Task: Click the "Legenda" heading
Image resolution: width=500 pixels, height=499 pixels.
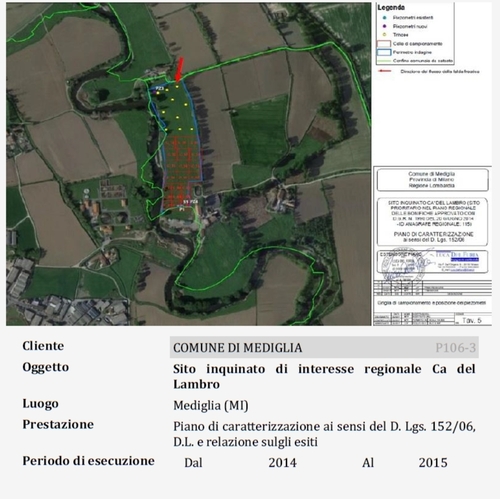Action: pyautogui.click(x=391, y=7)
